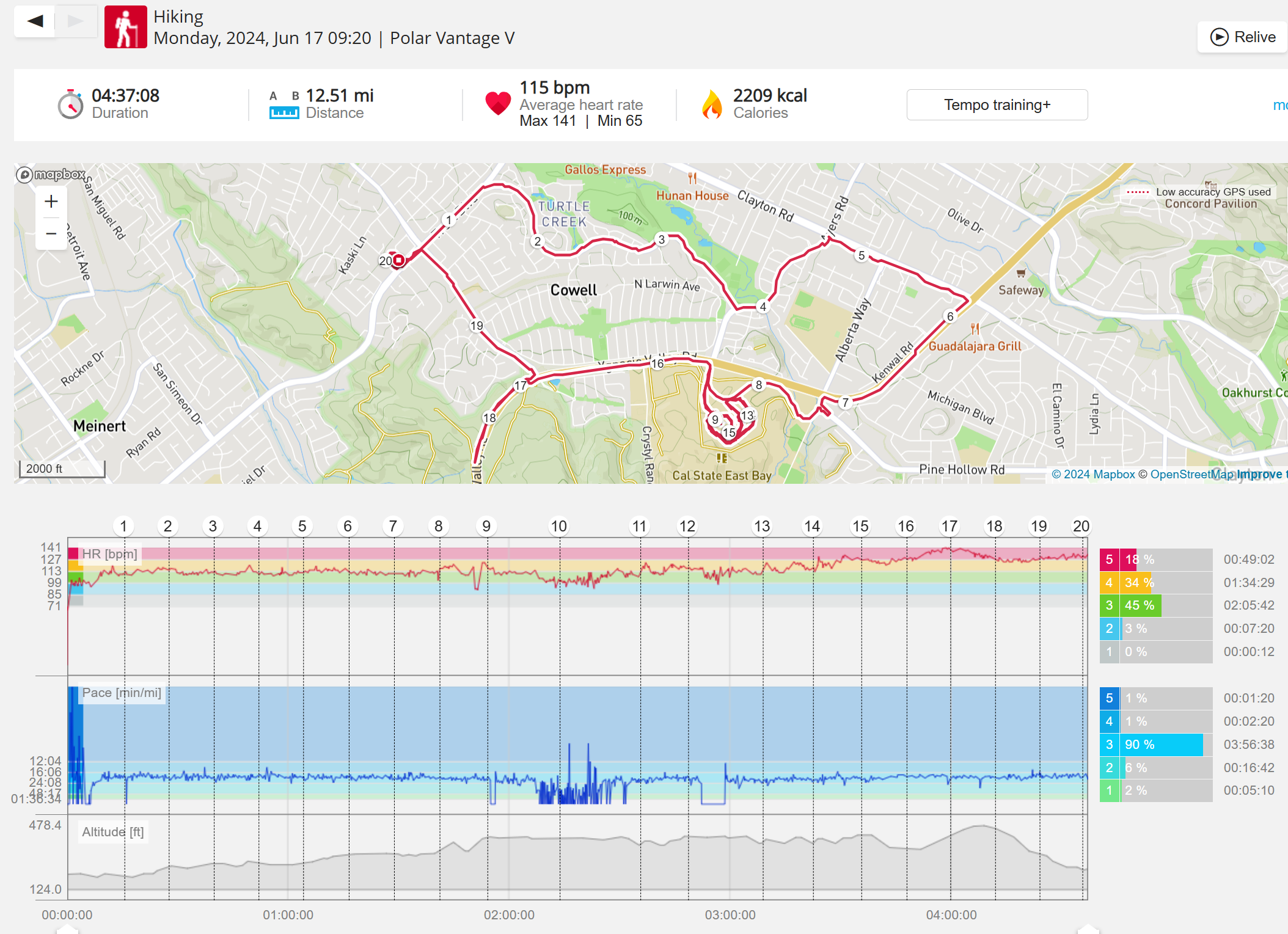This screenshot has height=934, width=1288.
Task: Click the calories flame icon
Action: [x=712, y=104]
